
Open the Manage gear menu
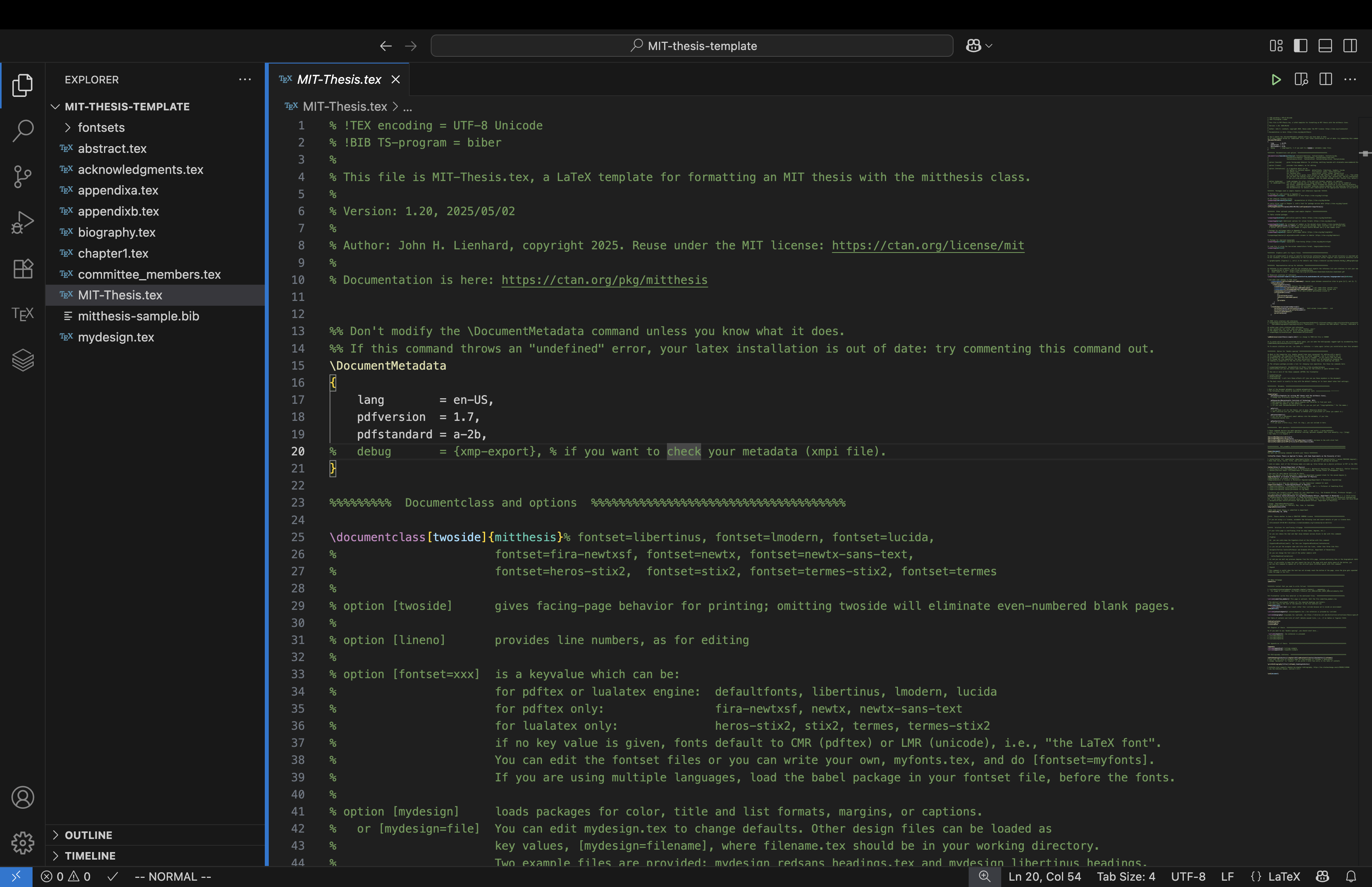click(23, 843)
